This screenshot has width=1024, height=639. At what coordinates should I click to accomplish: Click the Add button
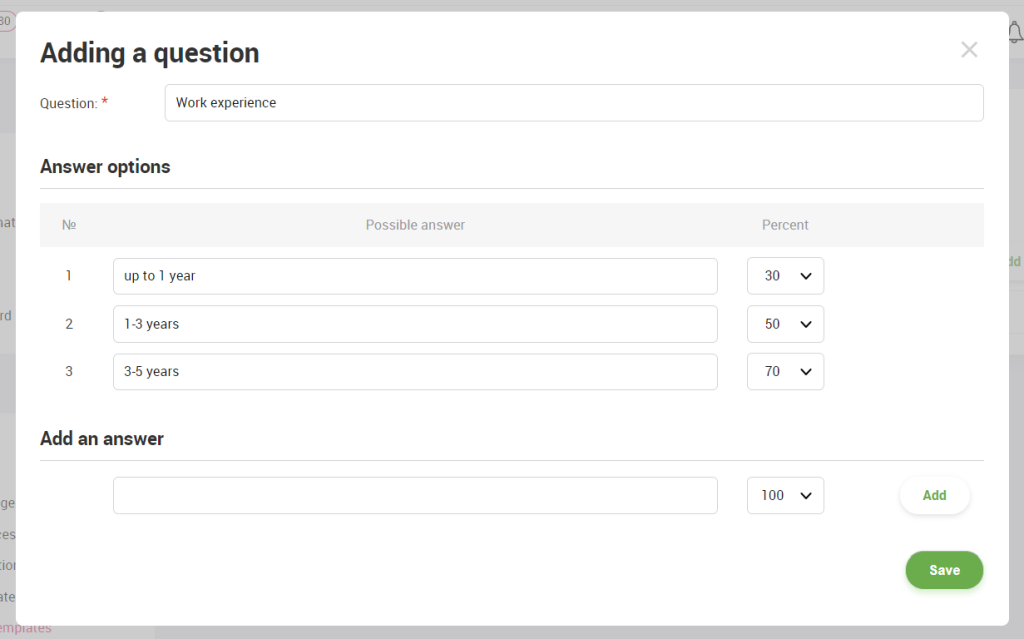[935, 495]
